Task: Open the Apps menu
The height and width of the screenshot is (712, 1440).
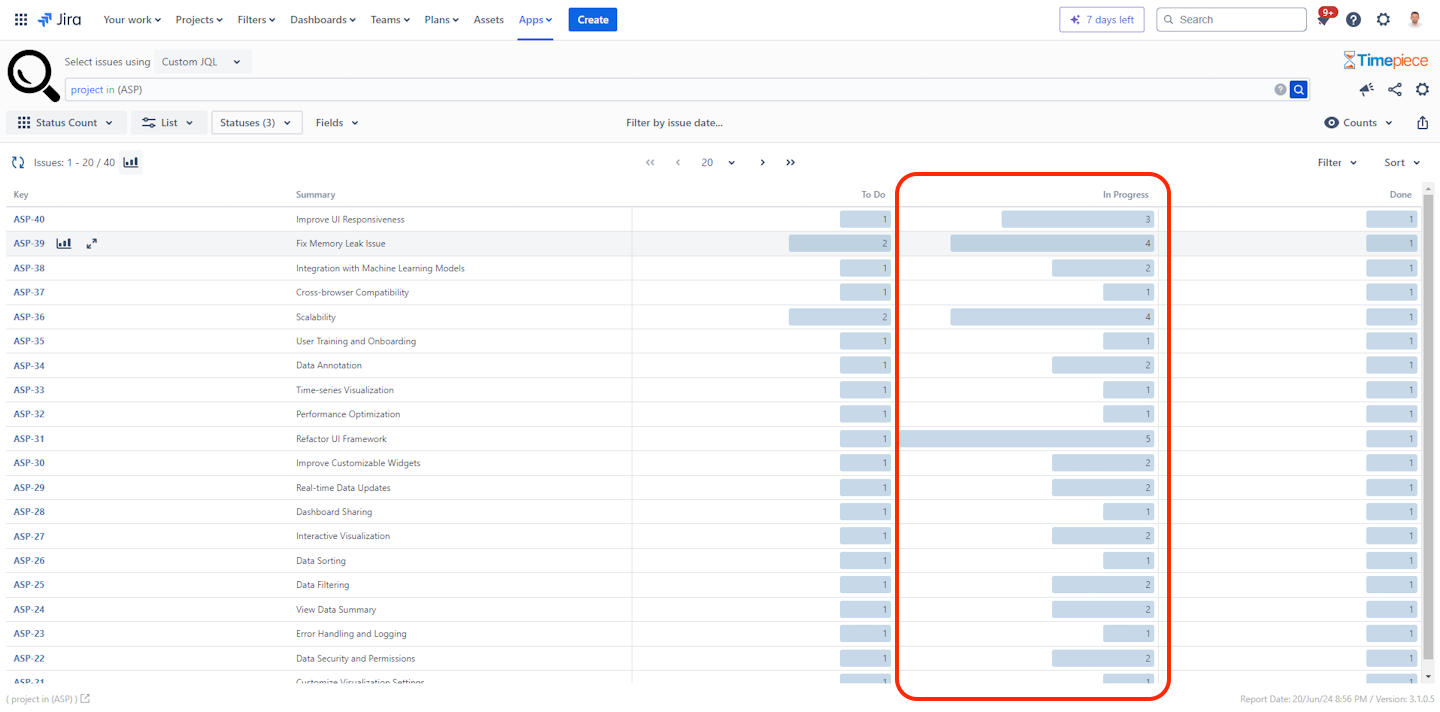Action: click(535, 19)
